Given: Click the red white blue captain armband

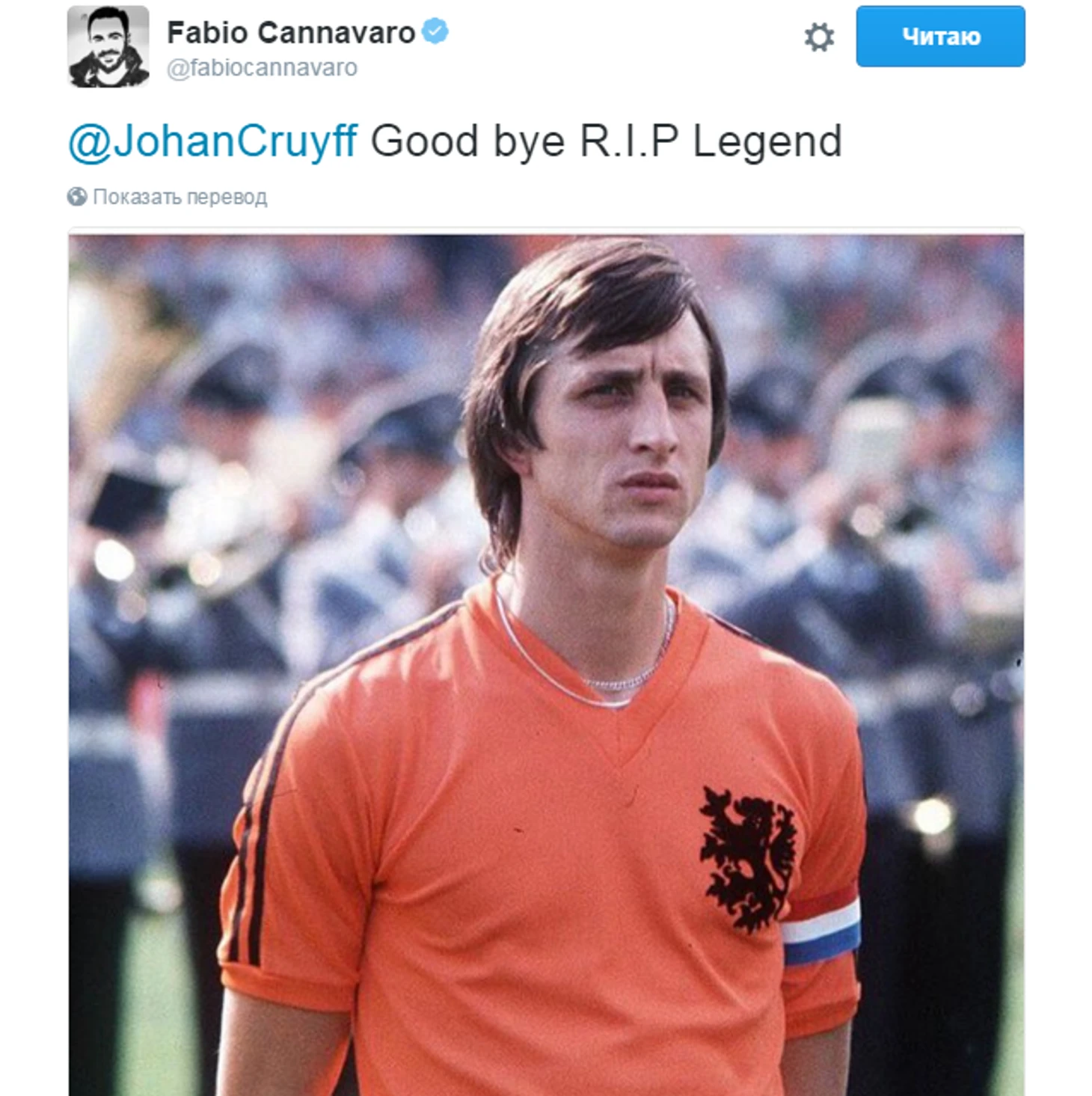Looking at the screenshot, I should [821, 925].
